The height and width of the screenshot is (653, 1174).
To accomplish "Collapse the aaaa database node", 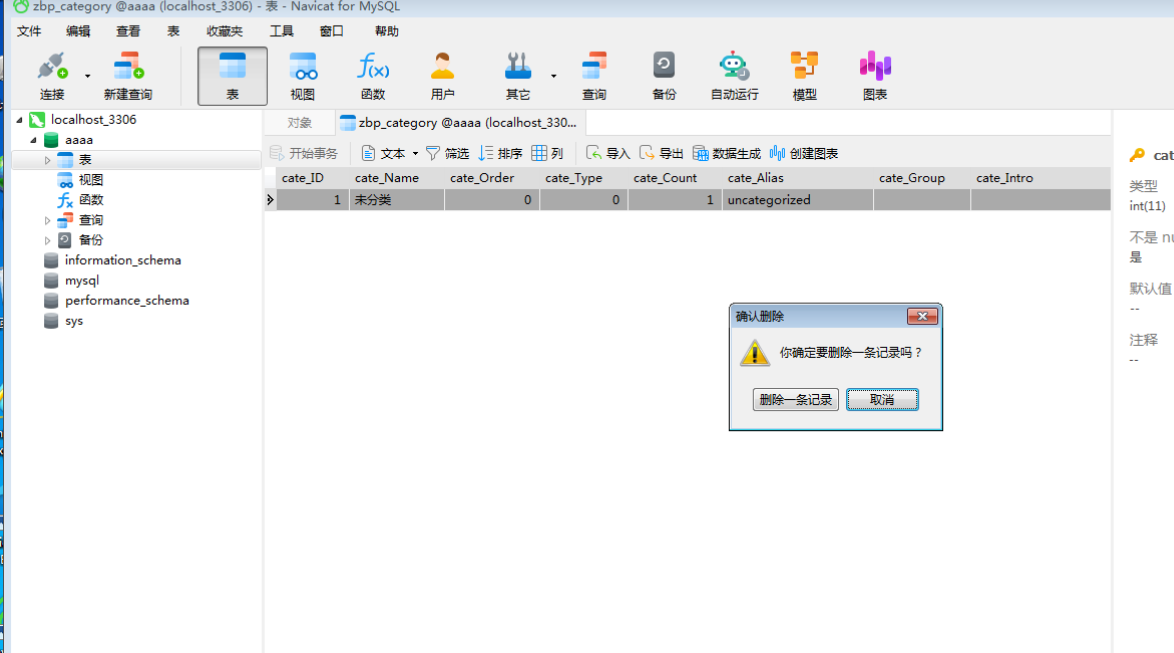I will [x=33, y=140].
